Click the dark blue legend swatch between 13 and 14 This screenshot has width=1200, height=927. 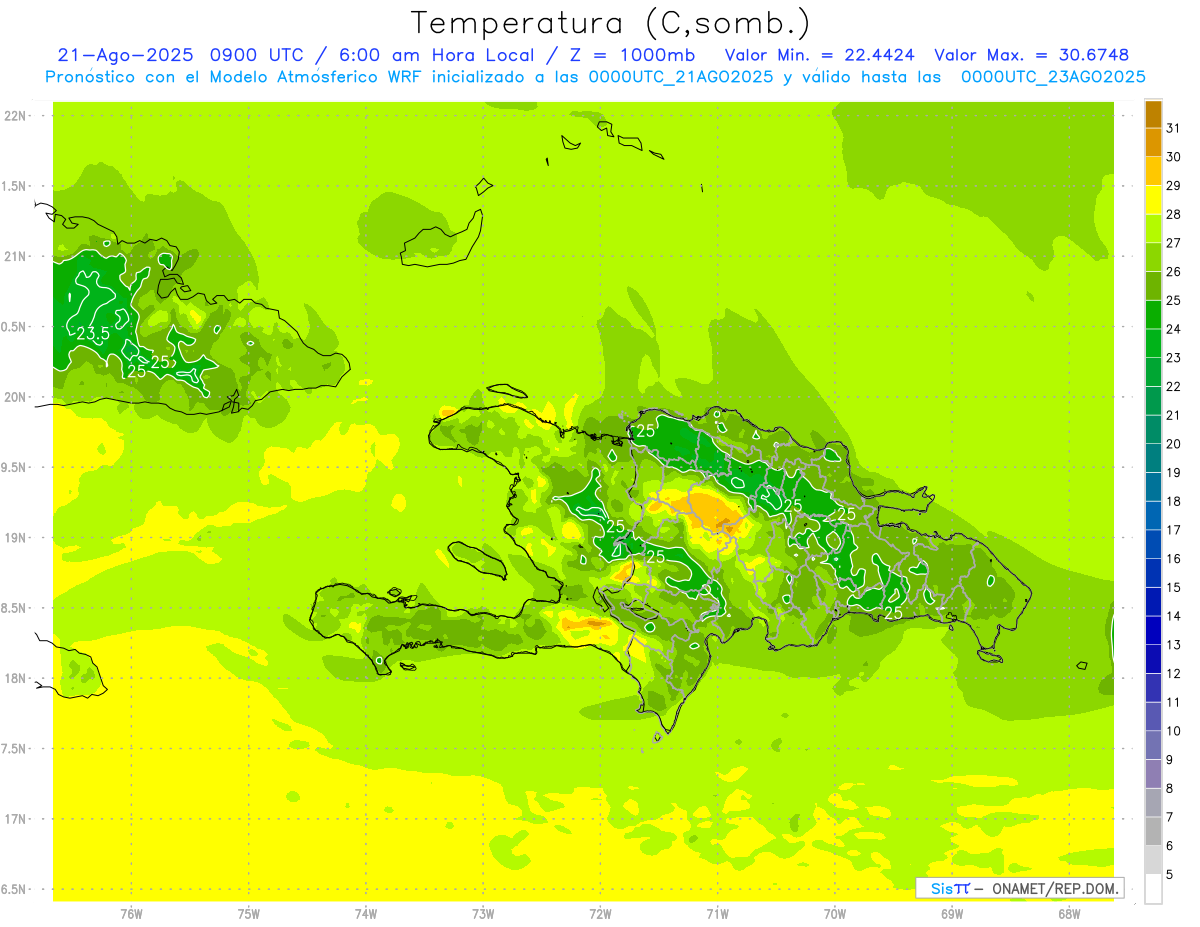click(1153, 630)
